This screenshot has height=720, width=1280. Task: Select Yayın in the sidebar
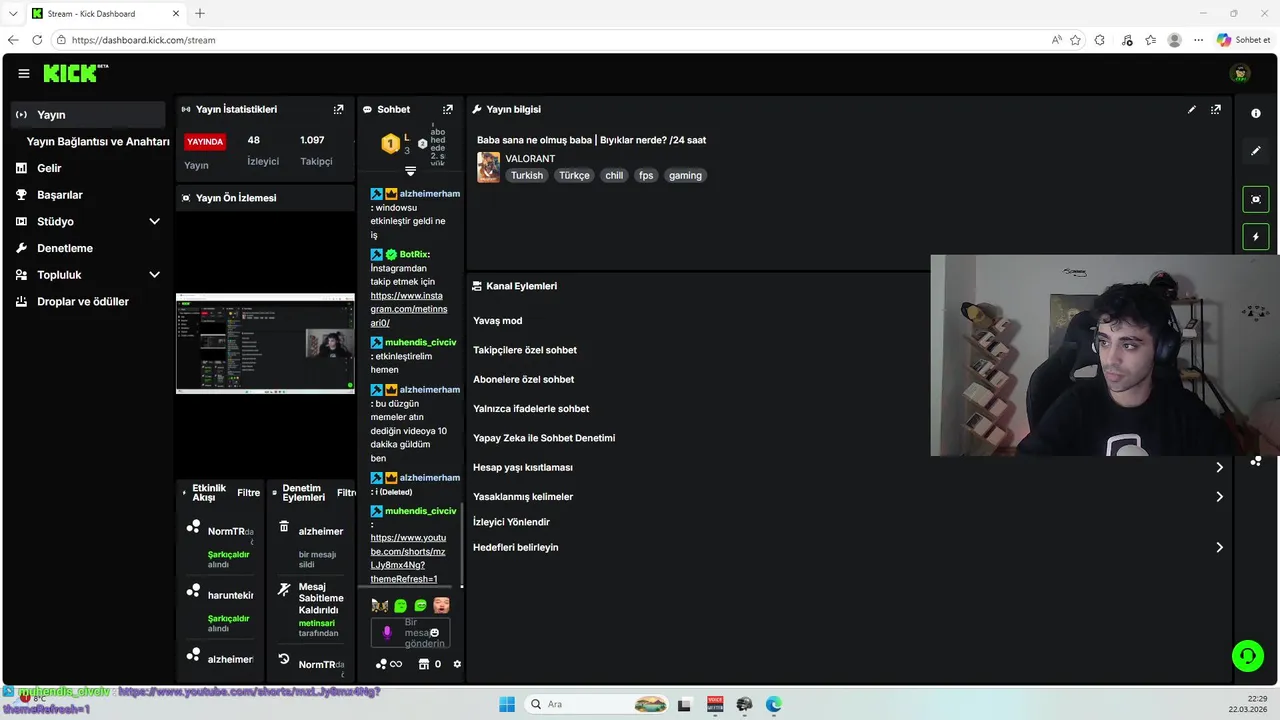coord(88,115)
